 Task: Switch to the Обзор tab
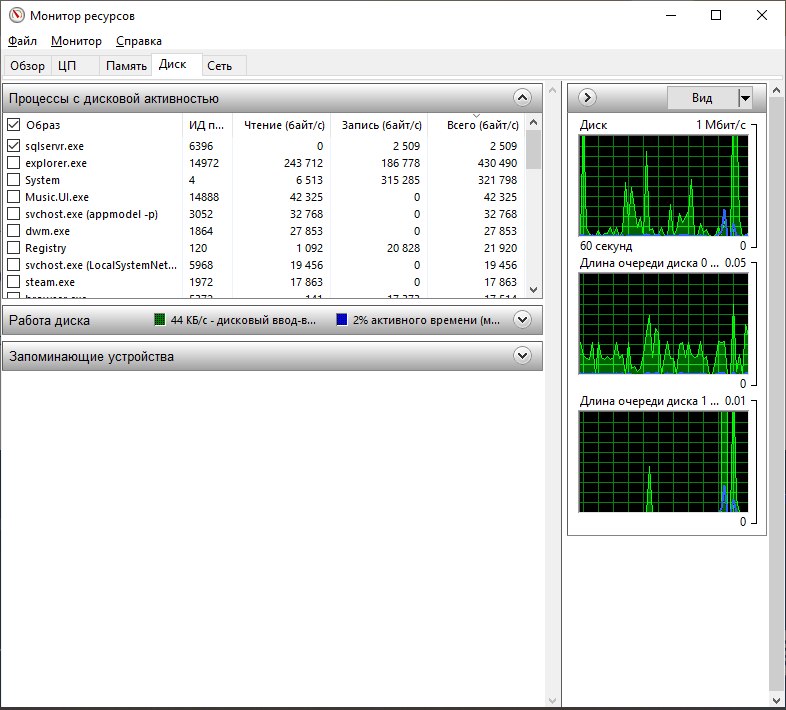tap(28, 66)
